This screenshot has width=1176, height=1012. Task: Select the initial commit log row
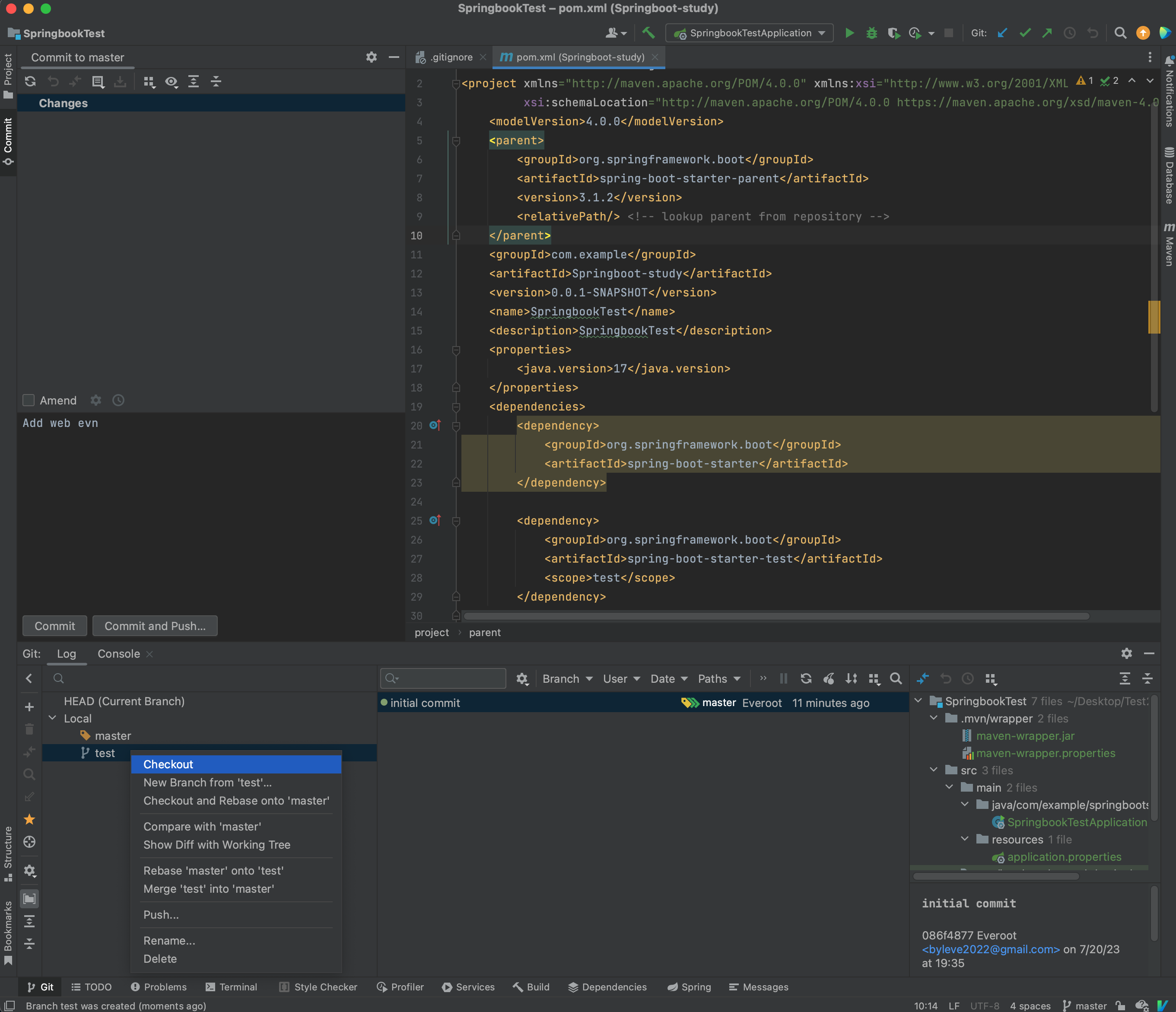643,703
